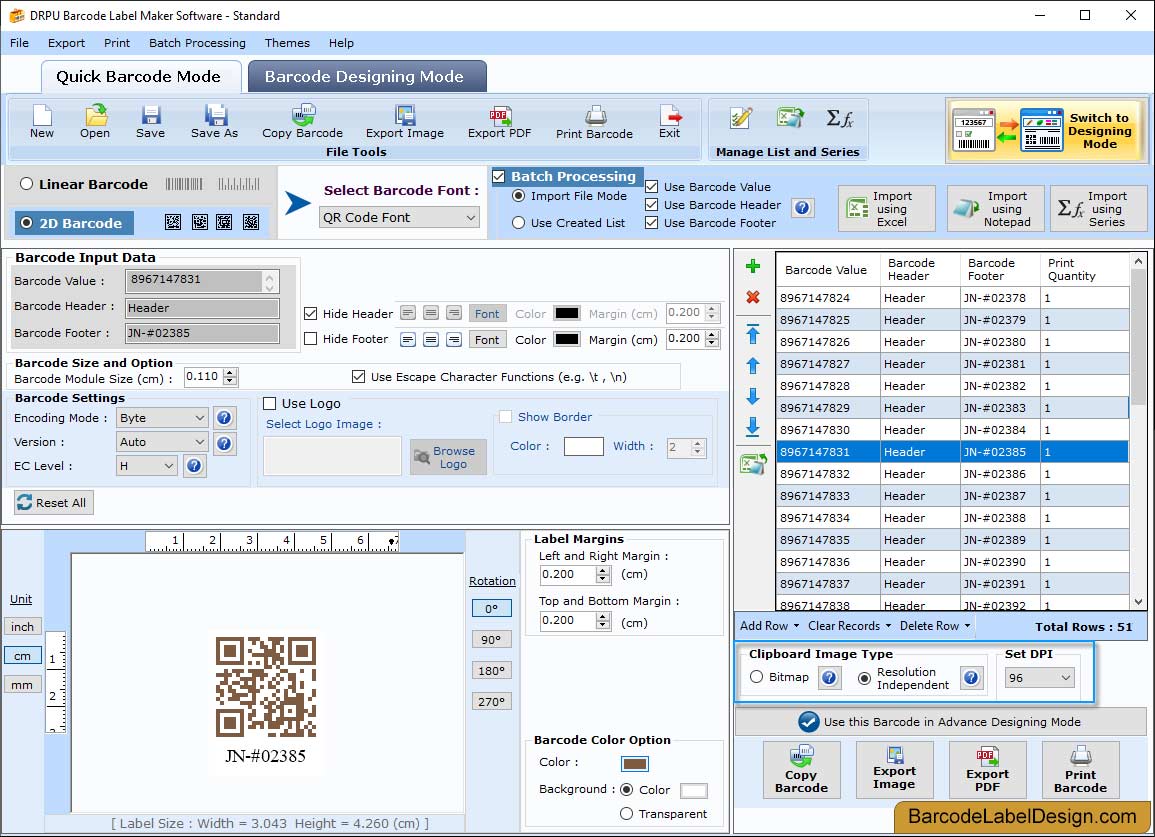Open the Encoding Mode dropdown
The width and height of the screenshot is (1155, 837).
[x=163, y=418]
